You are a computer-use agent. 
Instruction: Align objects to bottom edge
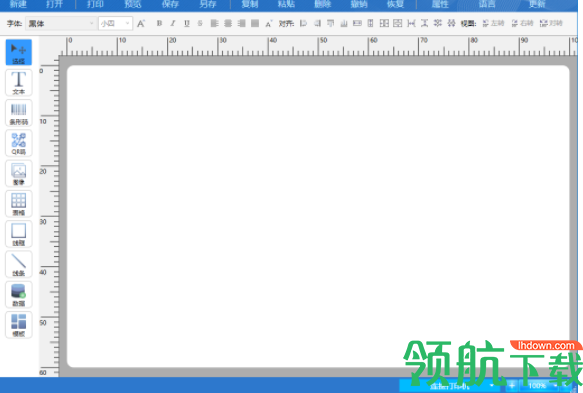click(344, 23)
